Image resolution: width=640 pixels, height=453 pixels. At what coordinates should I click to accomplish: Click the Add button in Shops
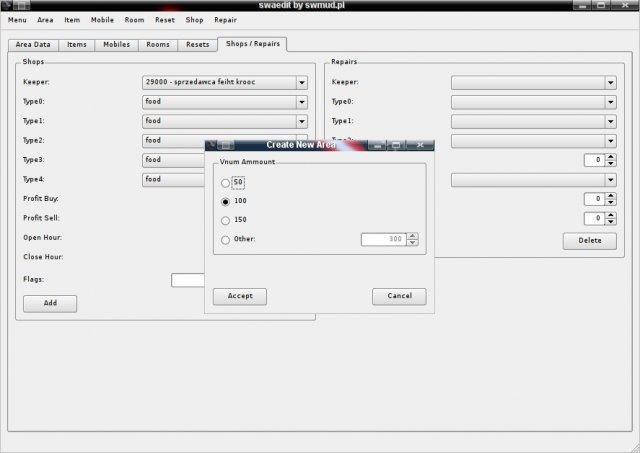pos(50,304)
